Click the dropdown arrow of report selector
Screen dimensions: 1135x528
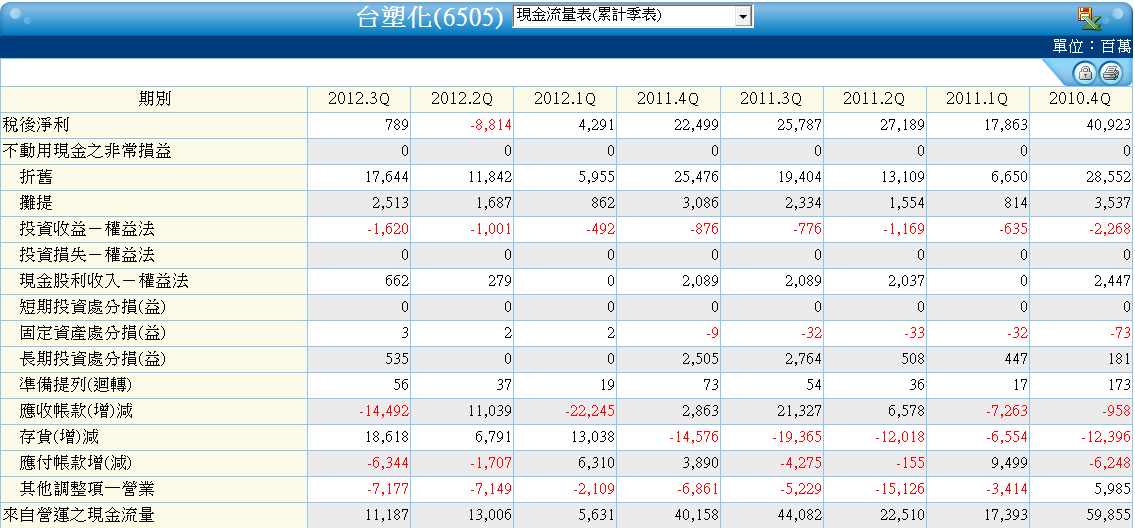coord(743,17)
